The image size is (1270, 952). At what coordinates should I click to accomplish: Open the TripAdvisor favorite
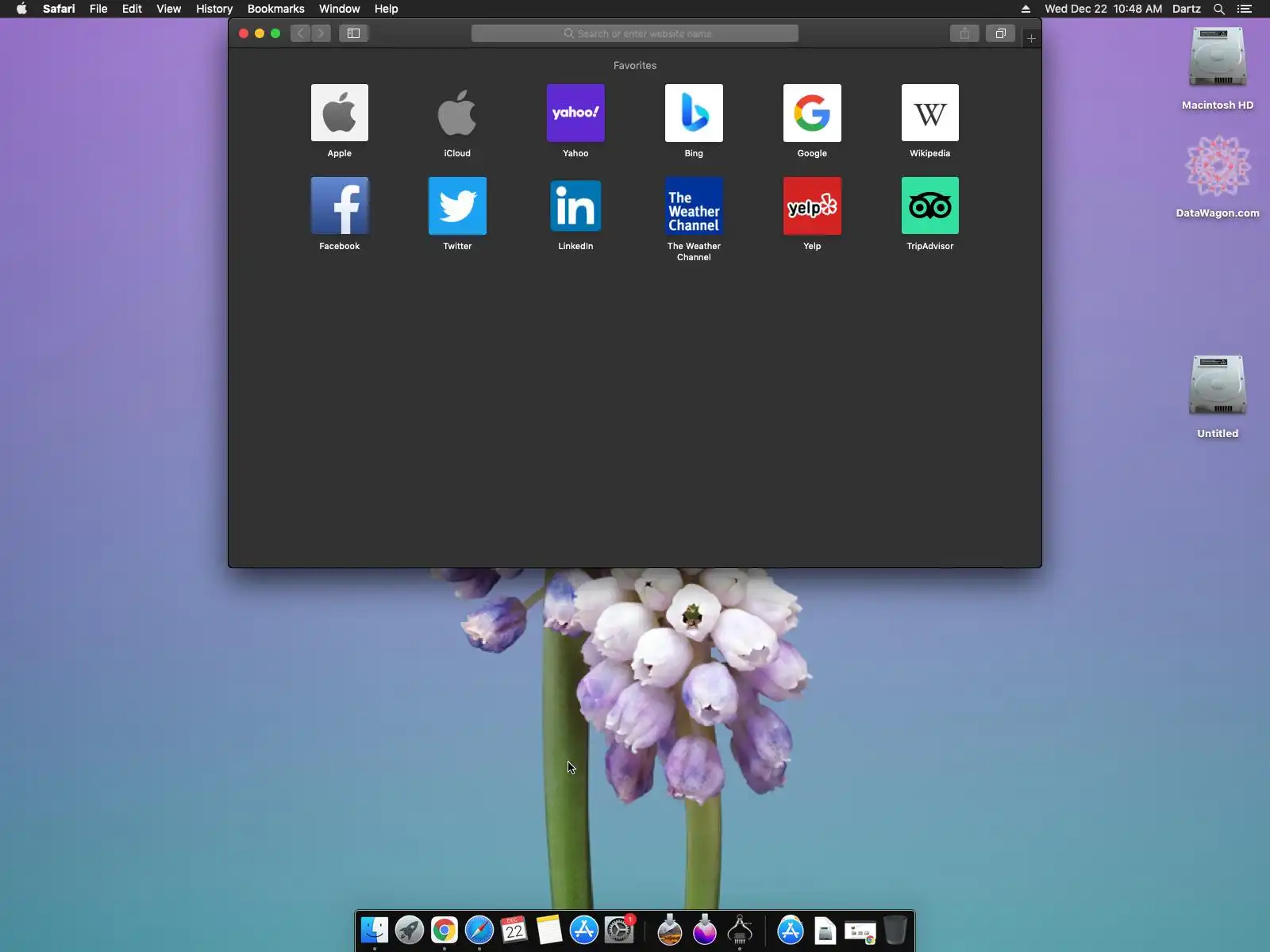click(x=930, y=205)
